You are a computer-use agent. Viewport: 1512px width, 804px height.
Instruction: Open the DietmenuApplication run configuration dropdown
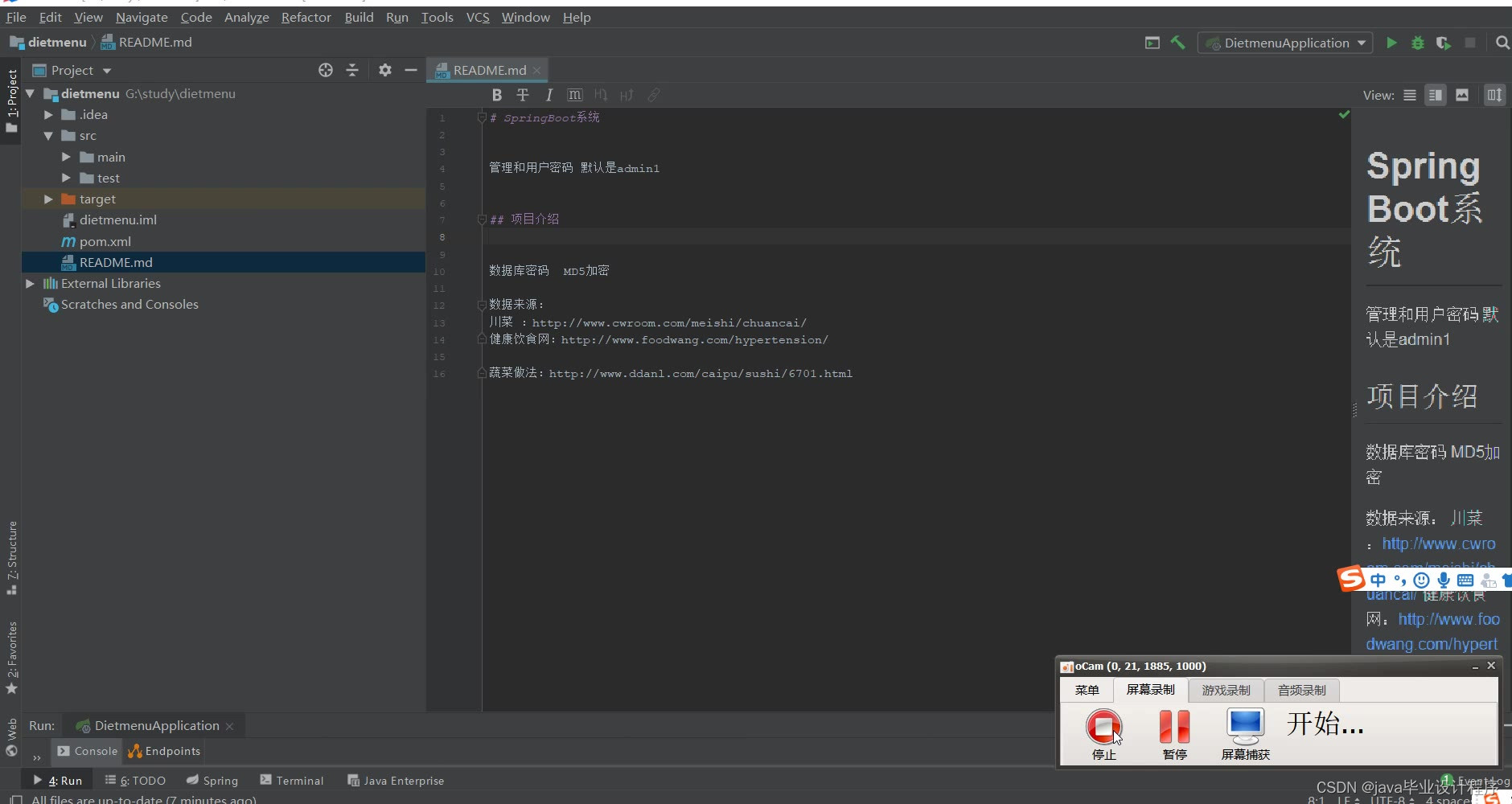coord(1285,43)
